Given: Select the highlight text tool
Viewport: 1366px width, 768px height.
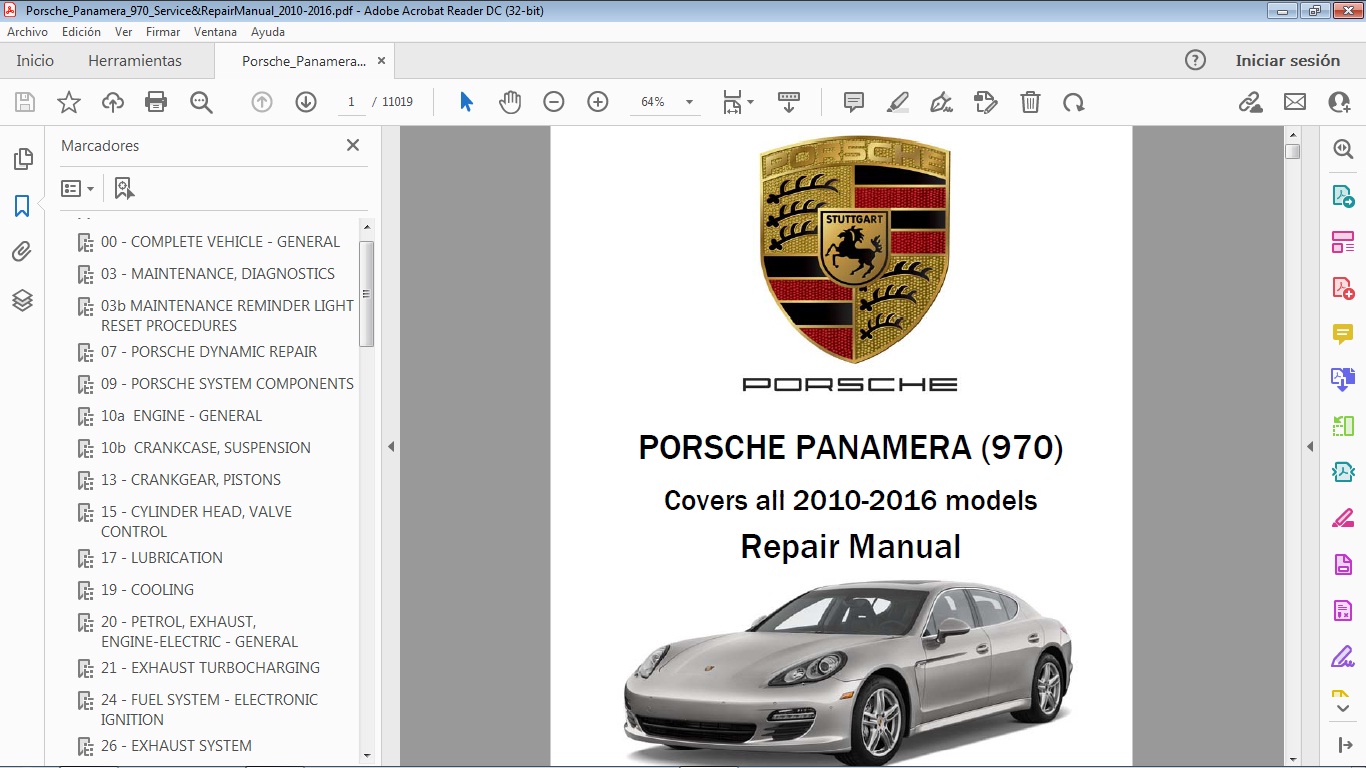Looking at the screenshot, I should pos(897,102).
